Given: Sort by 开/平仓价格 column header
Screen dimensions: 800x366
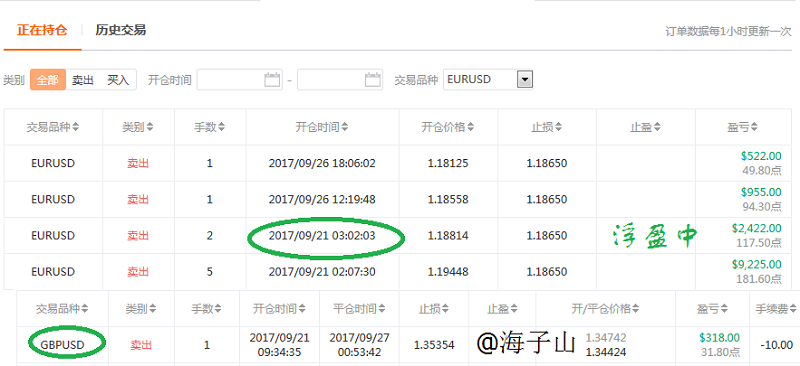Looking at the screenshot, I should (x=606, y=308).
